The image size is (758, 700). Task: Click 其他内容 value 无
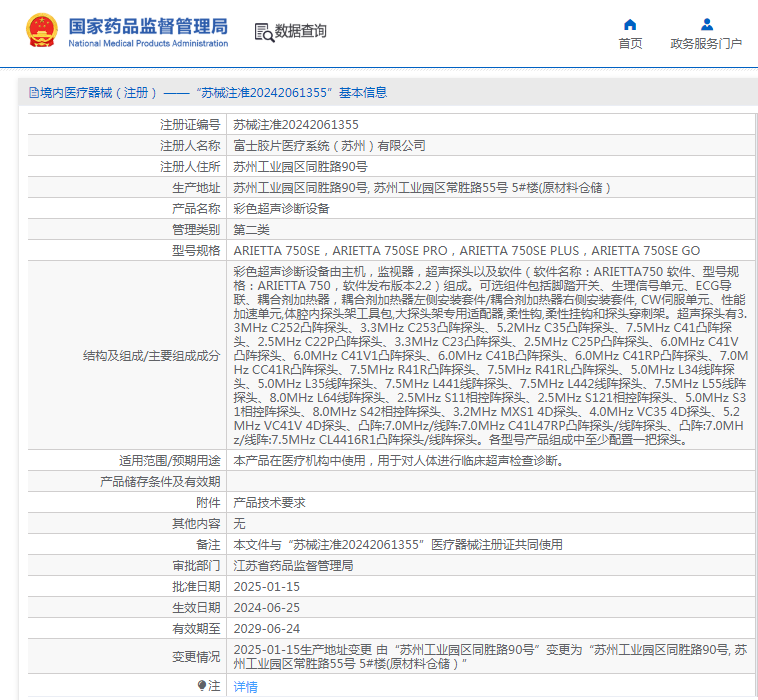tap(239, 524)
